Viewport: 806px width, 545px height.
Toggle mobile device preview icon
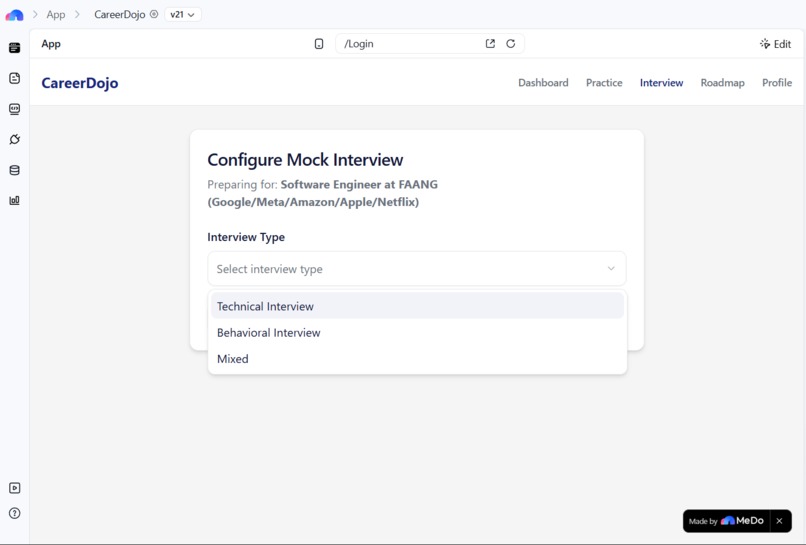[x=319, y=44]
